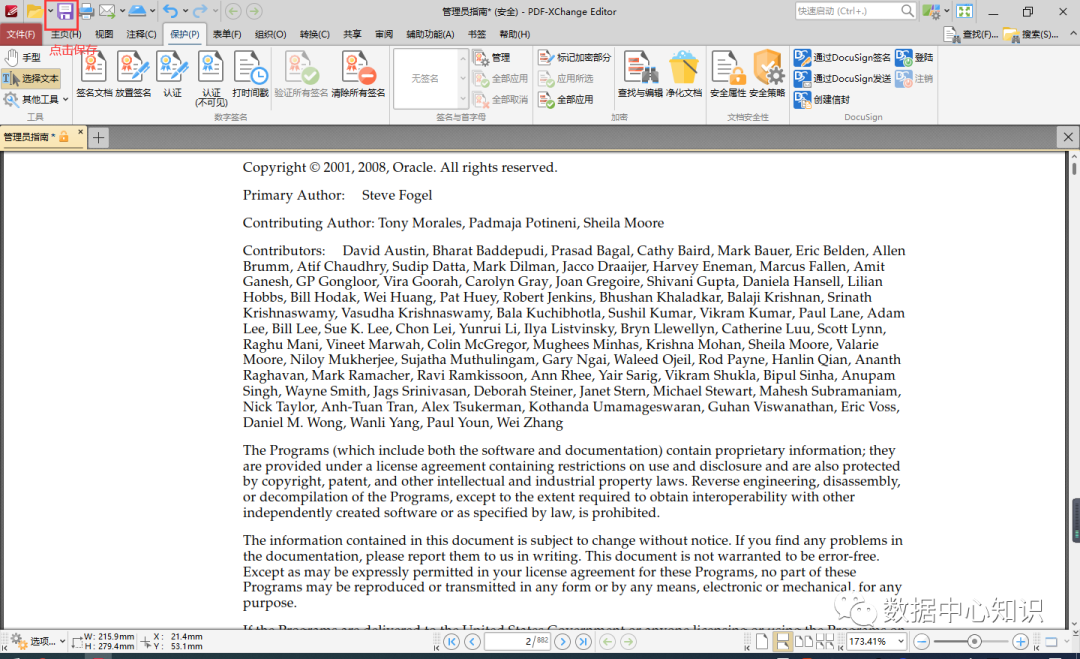This screenshot has width=1080, height=659.
Task: Open Find and Redact (查找与编辑)
Action: click(640, 74)
